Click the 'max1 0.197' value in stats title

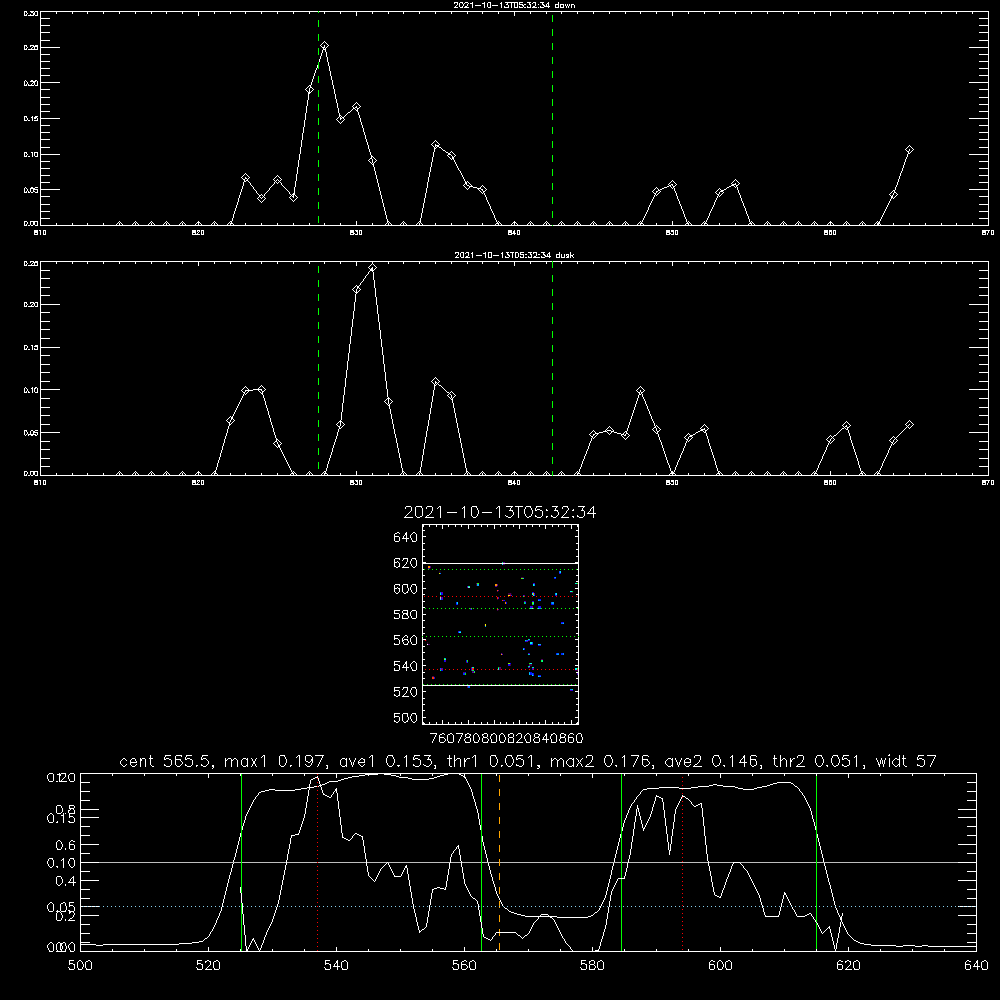point(274,761)
